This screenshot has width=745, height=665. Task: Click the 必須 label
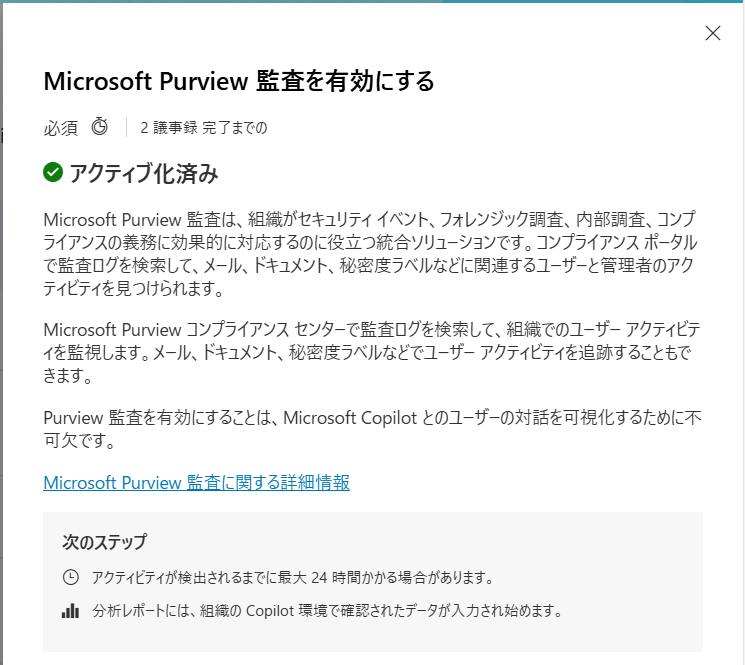point(60,128)
